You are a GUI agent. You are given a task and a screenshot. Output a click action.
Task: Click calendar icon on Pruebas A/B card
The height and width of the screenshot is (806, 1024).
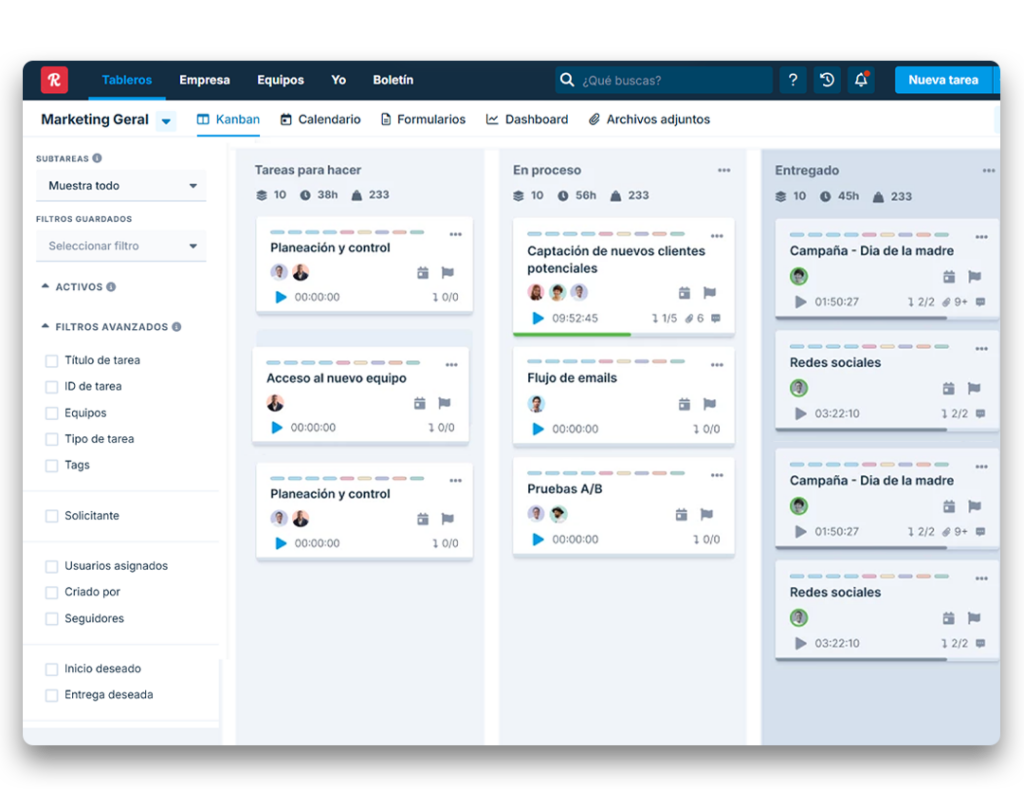pyautogui.click(x=681, y=514)
